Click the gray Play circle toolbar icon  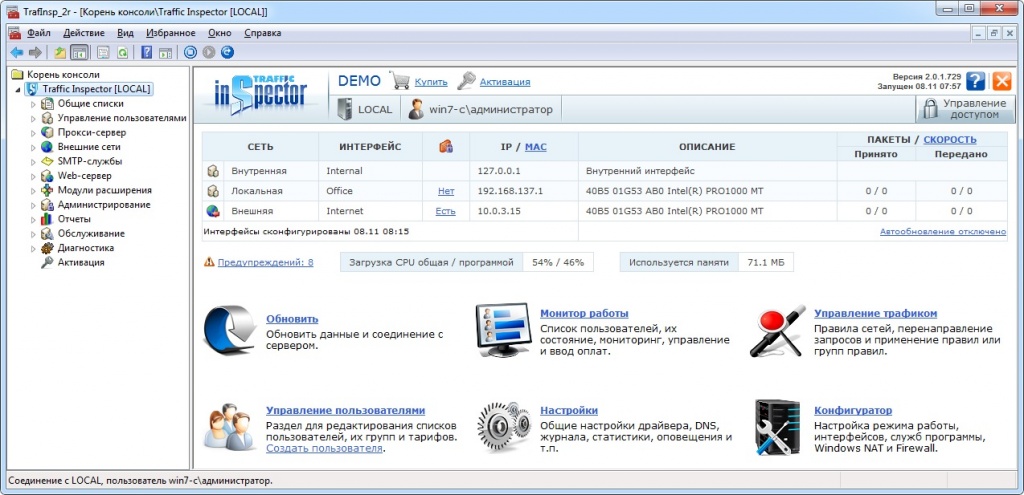(x=208, y=52)
